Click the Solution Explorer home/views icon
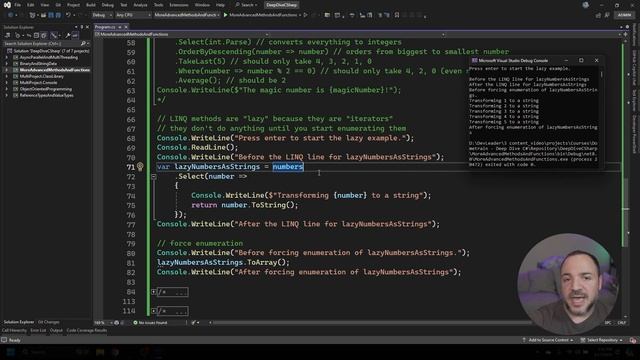 pyautogui.click(x=8, y=36)
